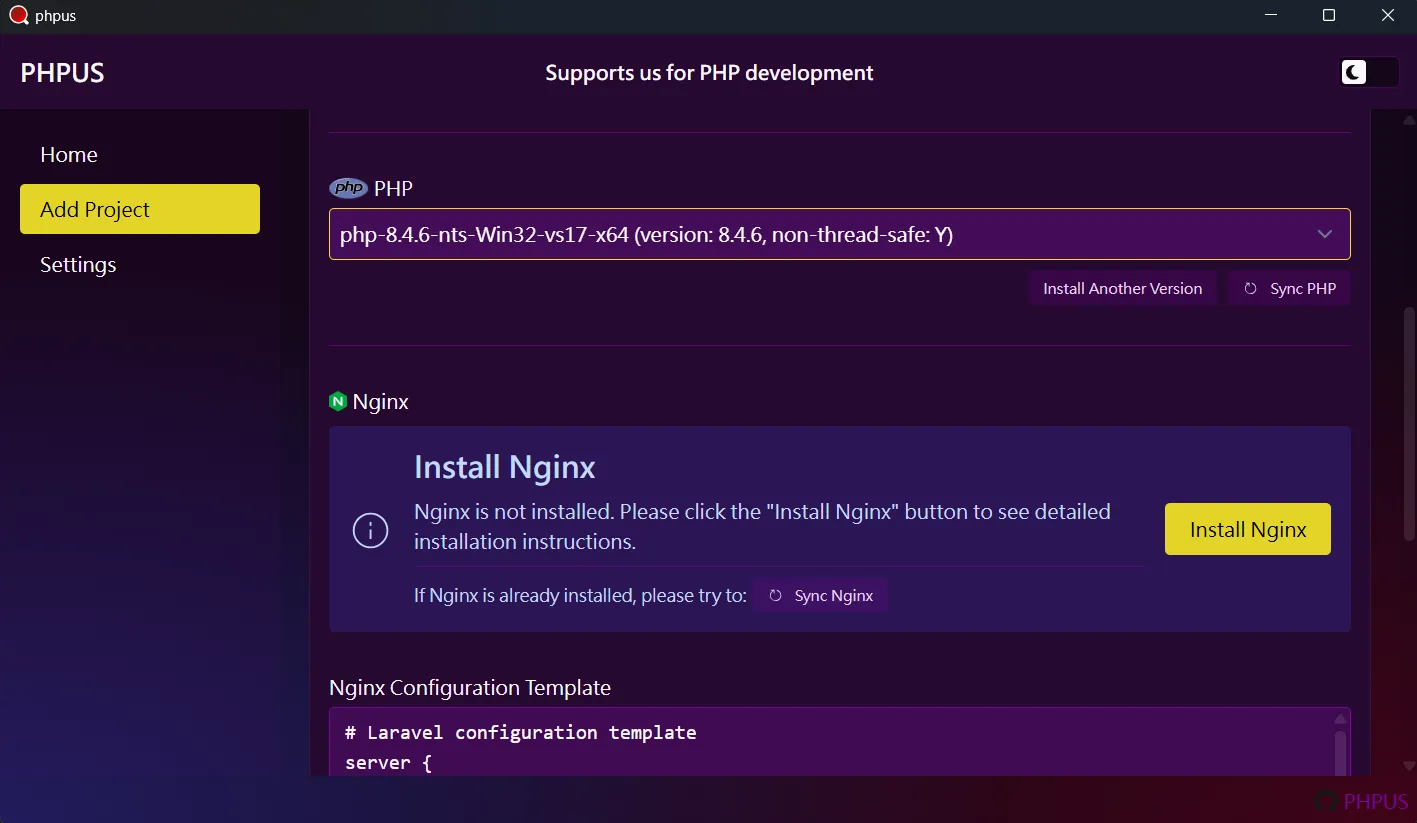
Task: Click the 'Install Nginx' panel heading
Action: point(505,467)
